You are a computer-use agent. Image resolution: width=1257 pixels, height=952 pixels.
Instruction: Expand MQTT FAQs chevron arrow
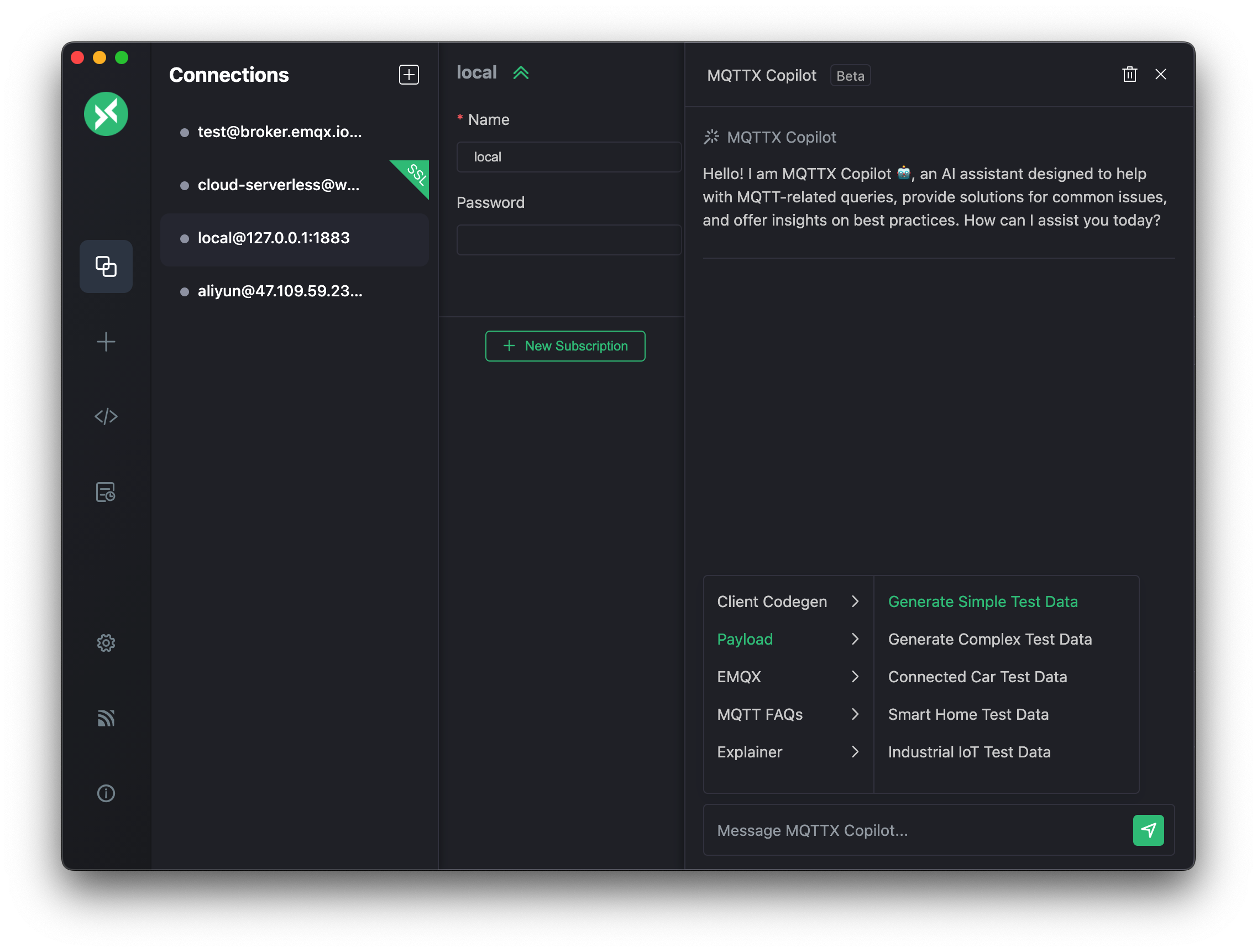coord(855,714)
